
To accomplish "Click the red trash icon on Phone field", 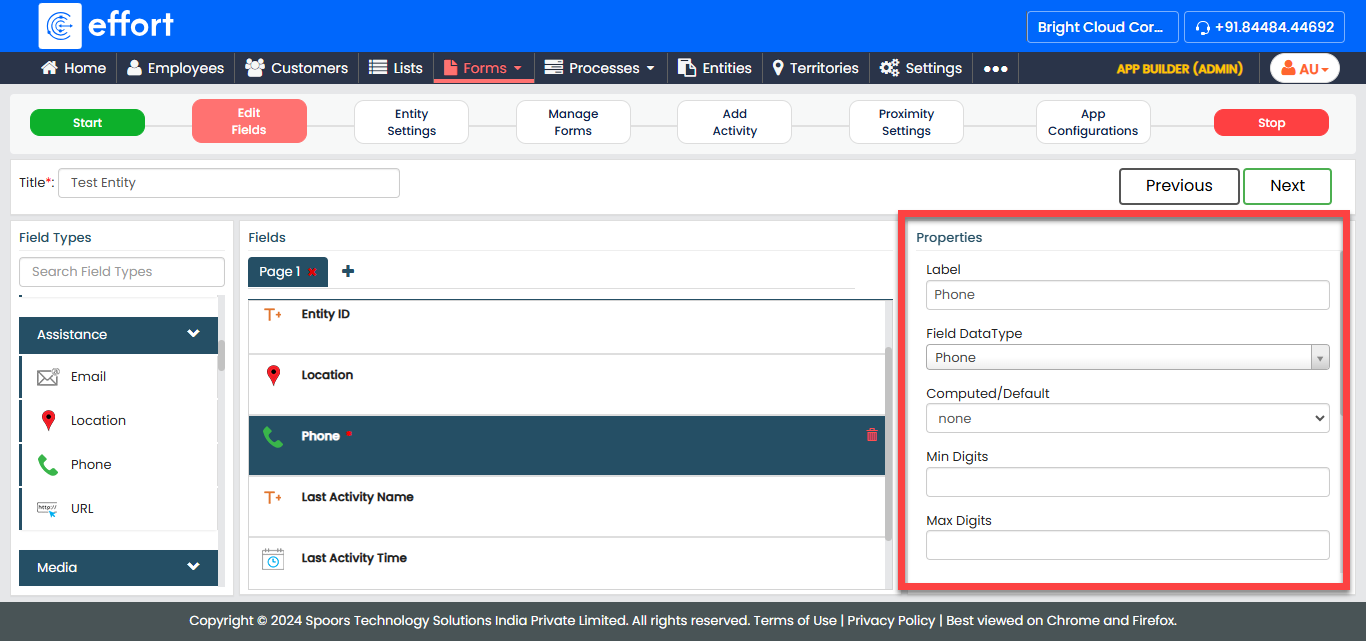I will click(872, 435).
